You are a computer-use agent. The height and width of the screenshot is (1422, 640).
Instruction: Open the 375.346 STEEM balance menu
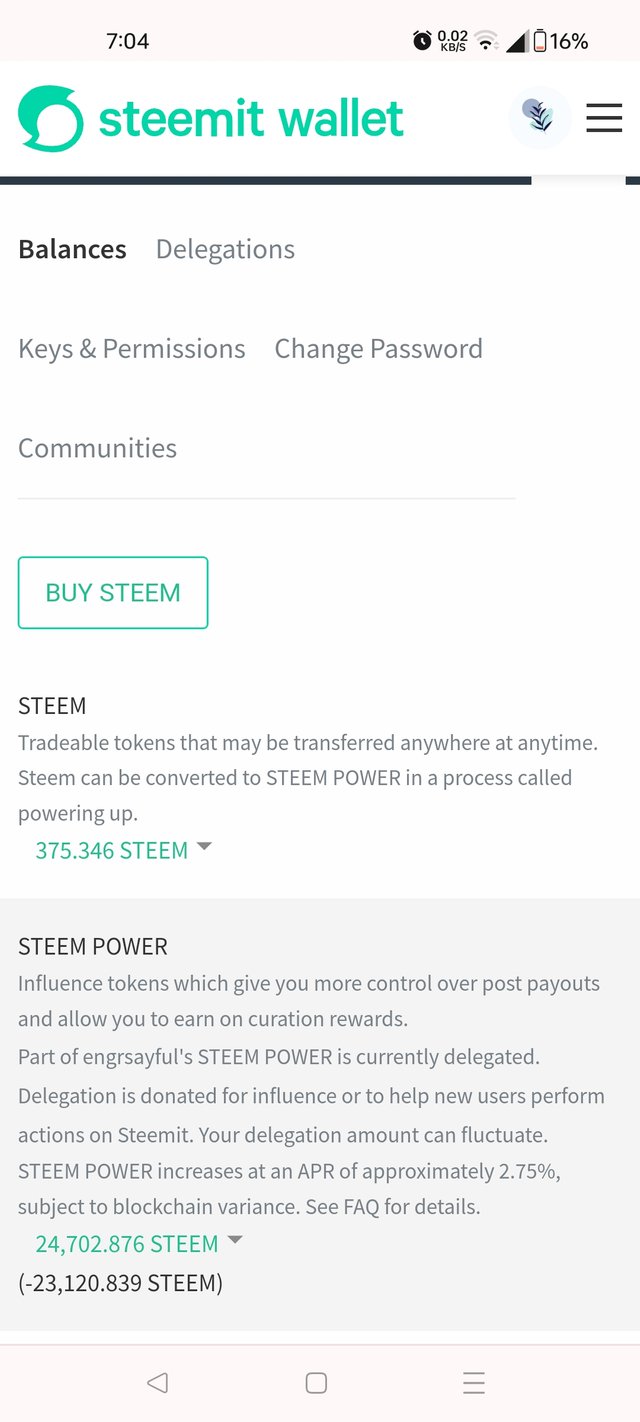tap(112, 851)
